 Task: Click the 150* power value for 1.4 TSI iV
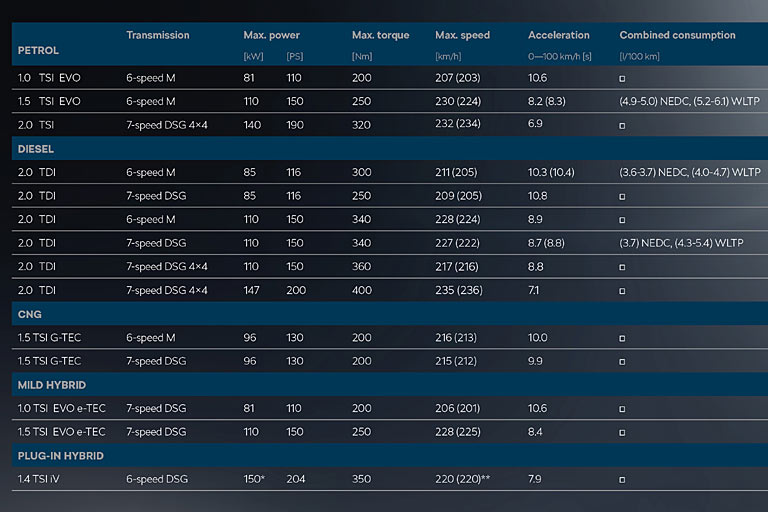(255, 479)
